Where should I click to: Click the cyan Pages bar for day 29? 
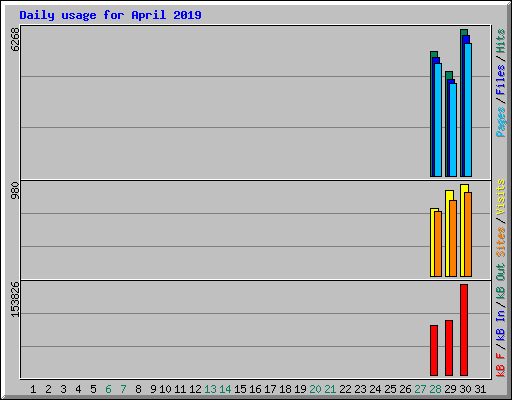tap(453, 130)
